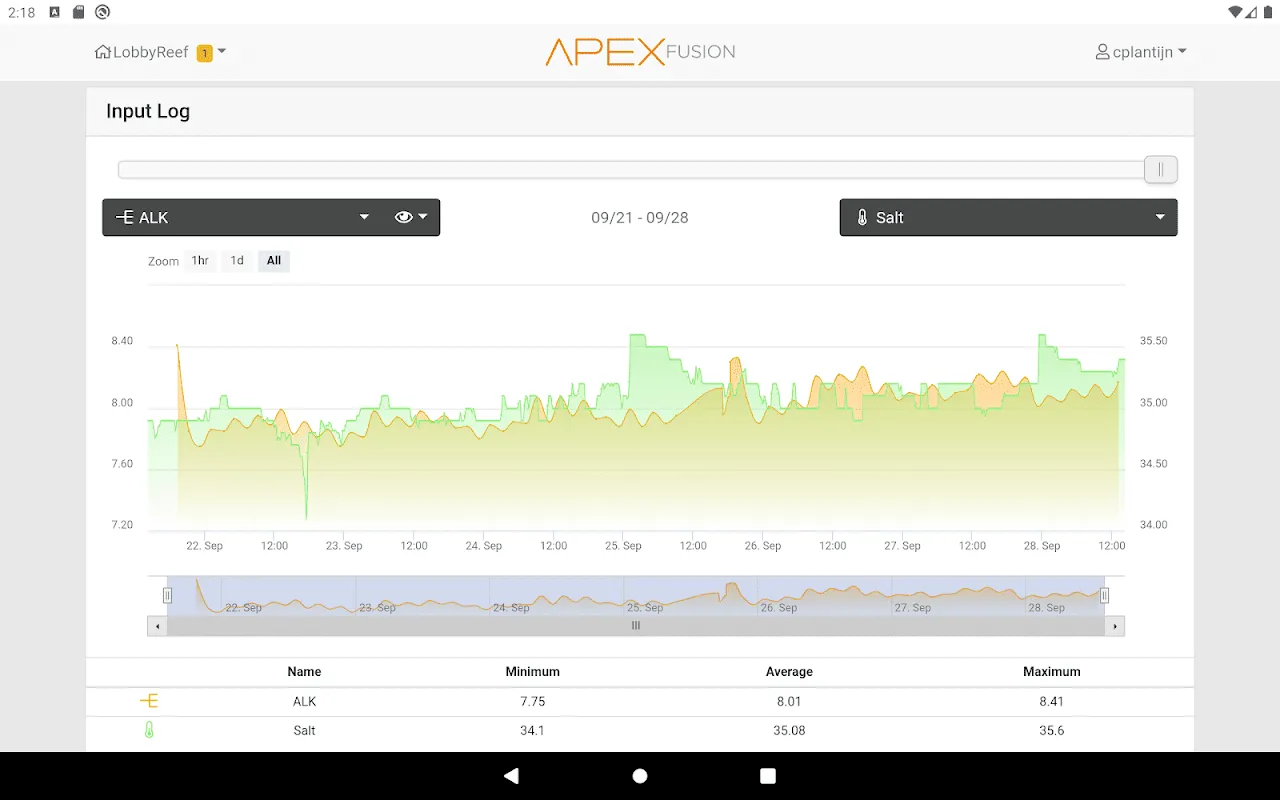This screenshot has height=800, width=1280.
Task: Open the Salt probe selection dropdown
Action: click(1159, 217)
